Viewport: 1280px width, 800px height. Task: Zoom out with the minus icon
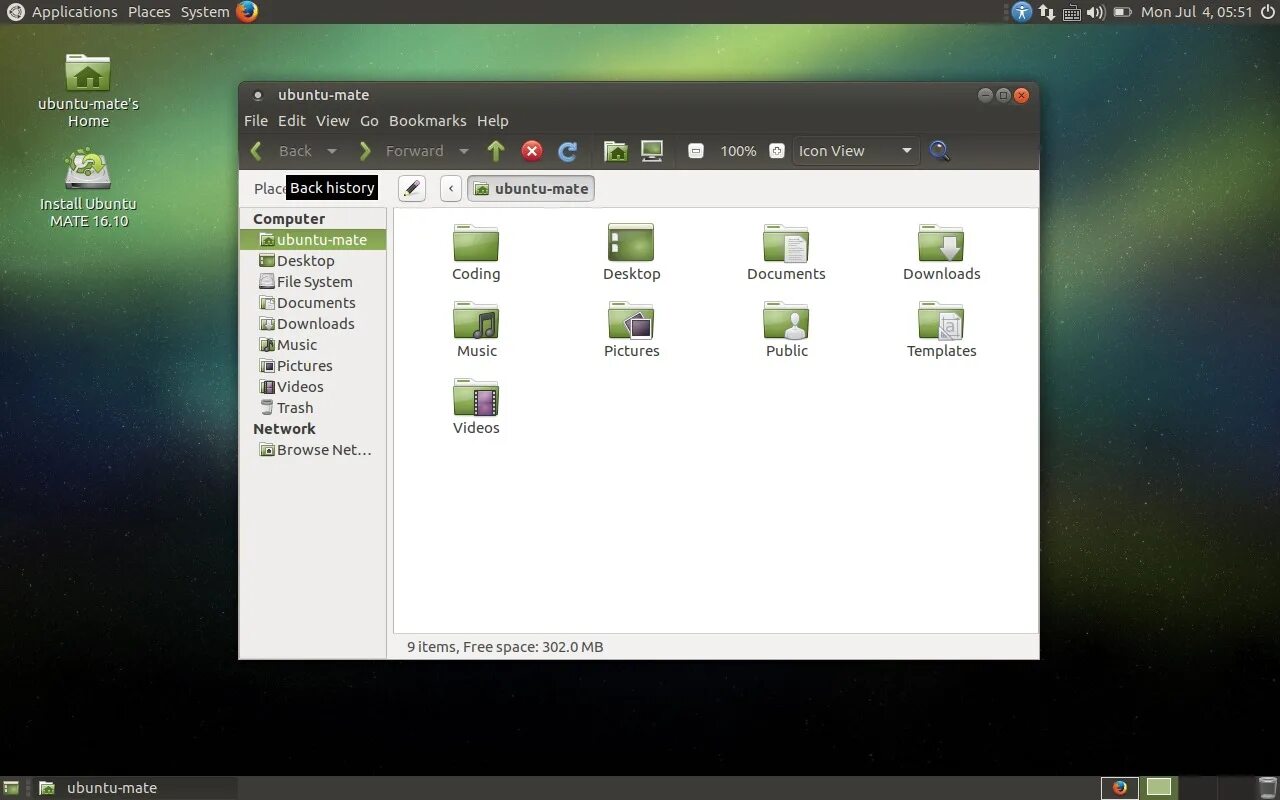pos(697,151)
